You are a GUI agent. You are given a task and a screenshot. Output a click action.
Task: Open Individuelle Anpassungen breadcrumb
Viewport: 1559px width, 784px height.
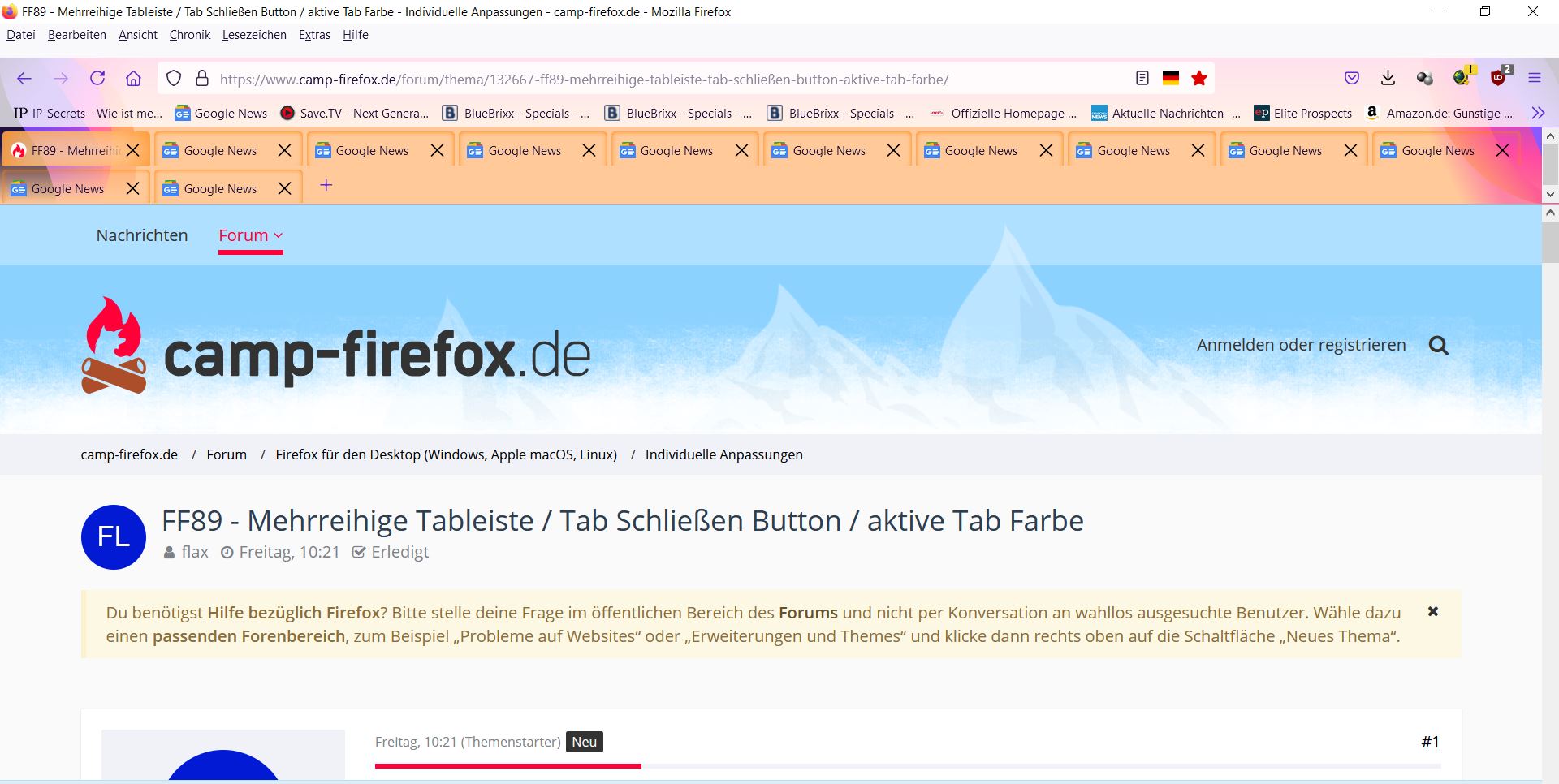[x=724, y=454]
